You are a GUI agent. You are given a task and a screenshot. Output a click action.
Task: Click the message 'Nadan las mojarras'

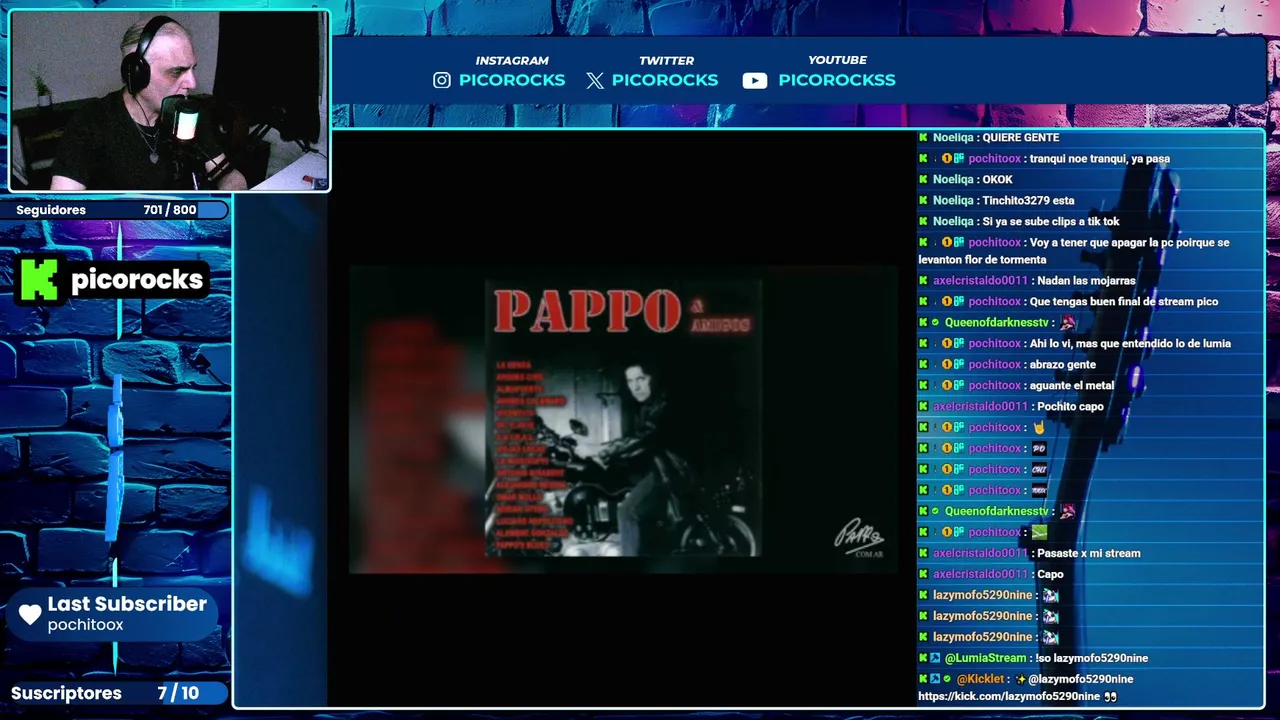1086,281
